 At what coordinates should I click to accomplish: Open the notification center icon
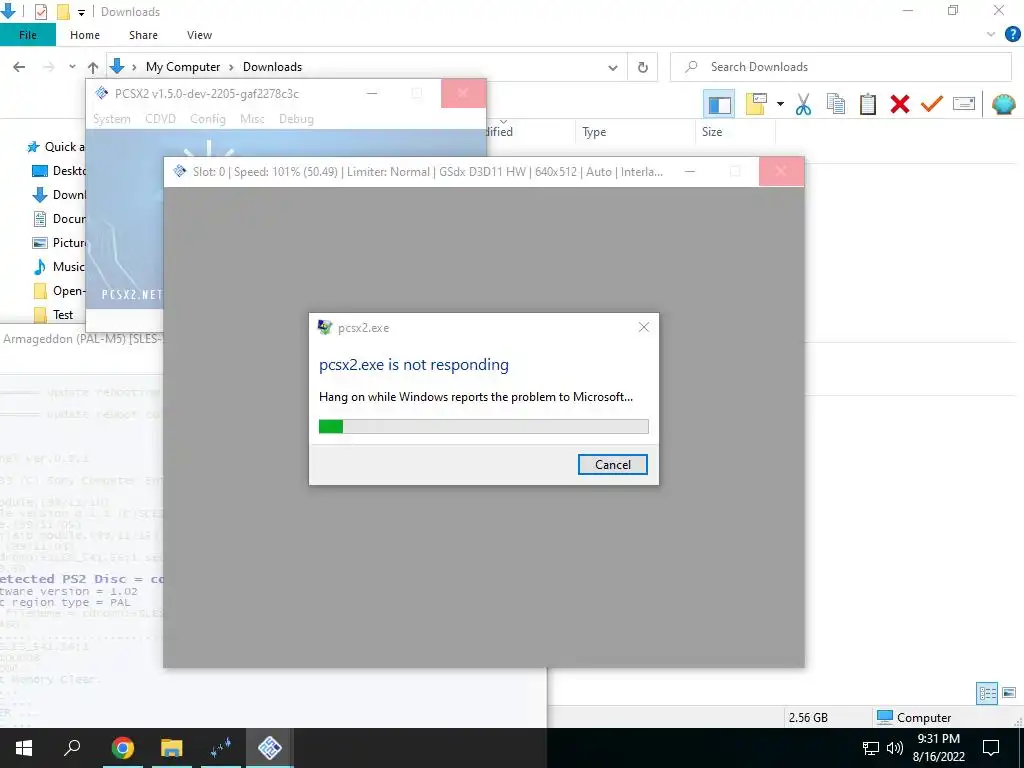tap(991, 748)
